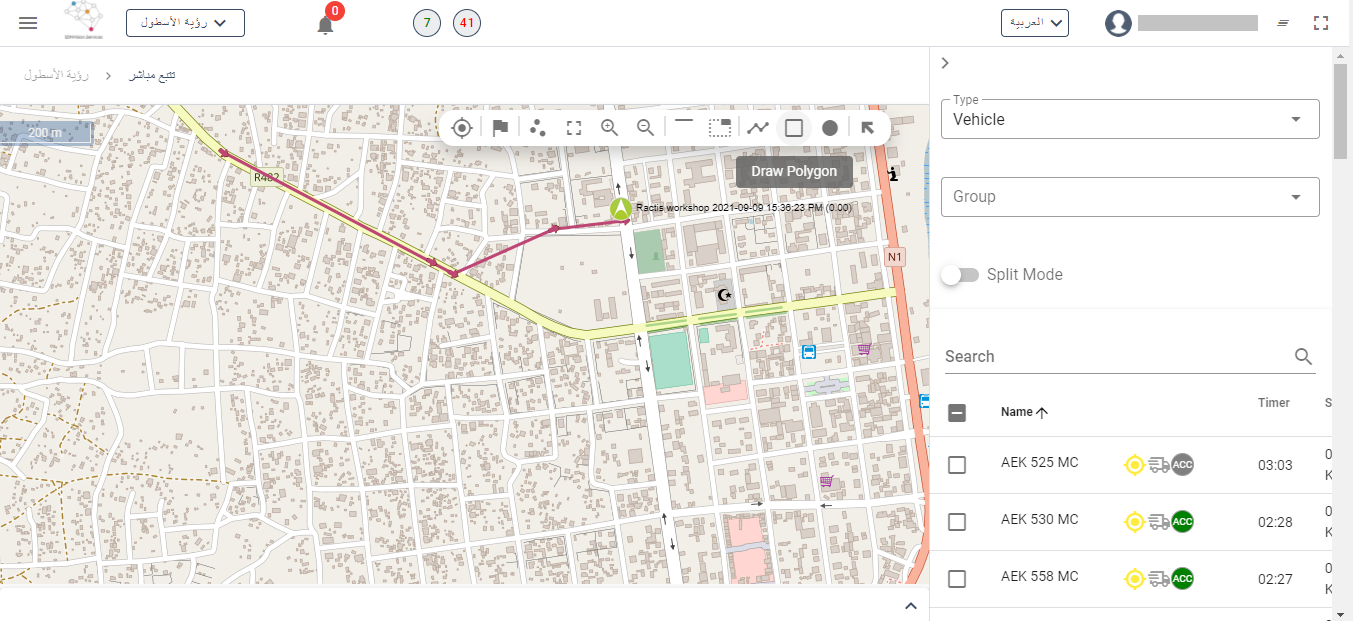Select the filled circle draw tool
The height and width of the screenshot is (621, 1353).
830,128
